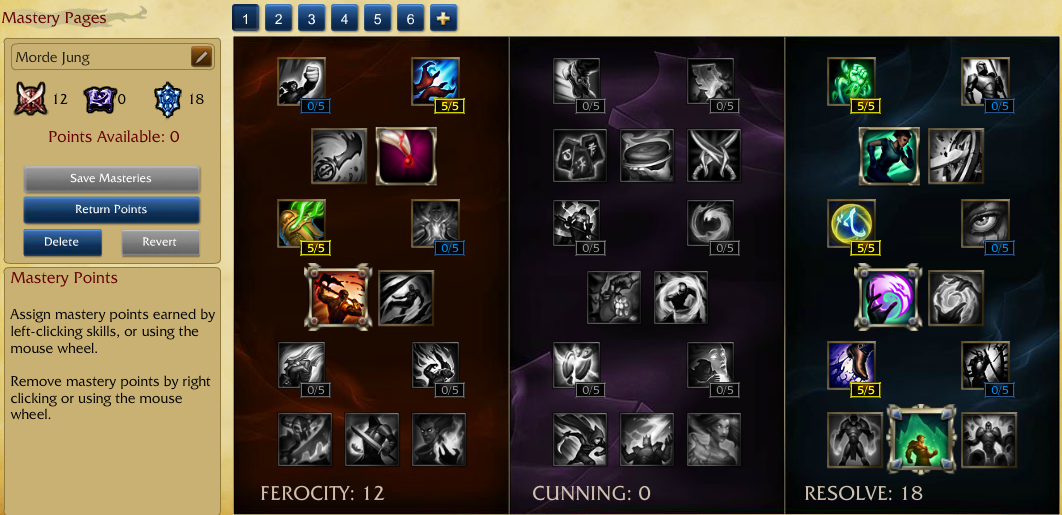Select the axe warrior keystone in Ferocity
Screen dimensions: 1062x515
tap(339, 296)
